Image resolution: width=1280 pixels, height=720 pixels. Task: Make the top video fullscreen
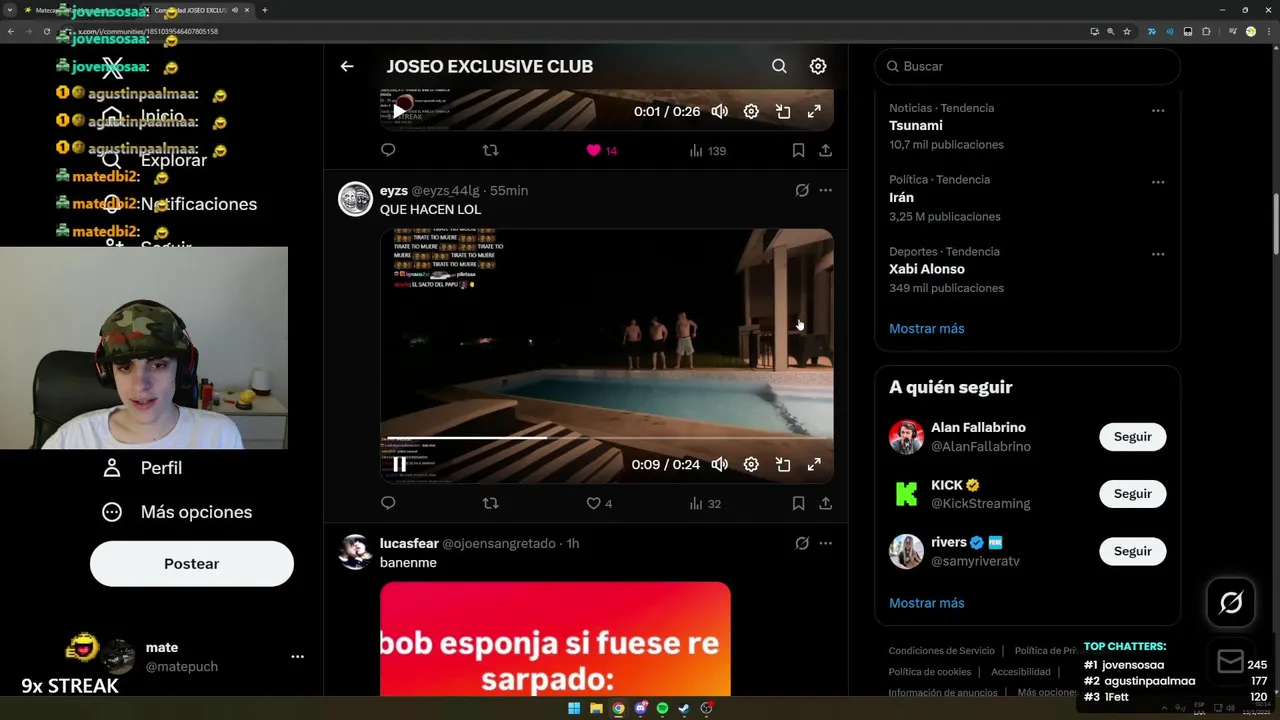[x=814, y=111]
